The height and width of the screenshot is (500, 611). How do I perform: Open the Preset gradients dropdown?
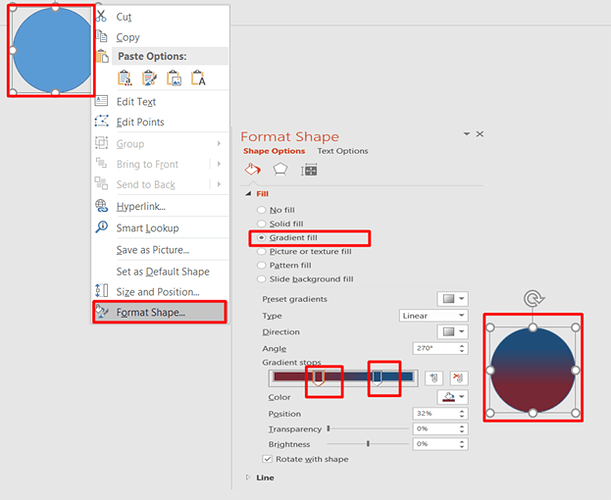pos(452,299)
